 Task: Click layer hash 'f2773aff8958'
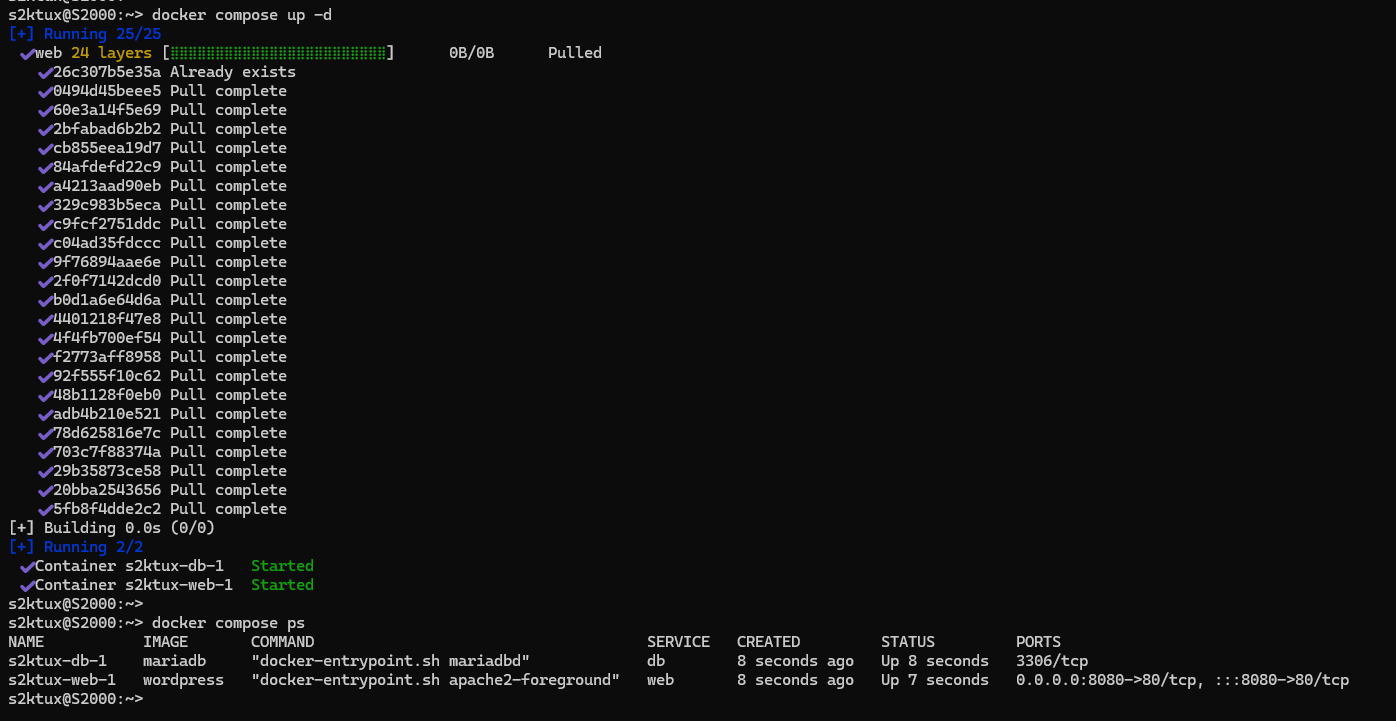107,357
